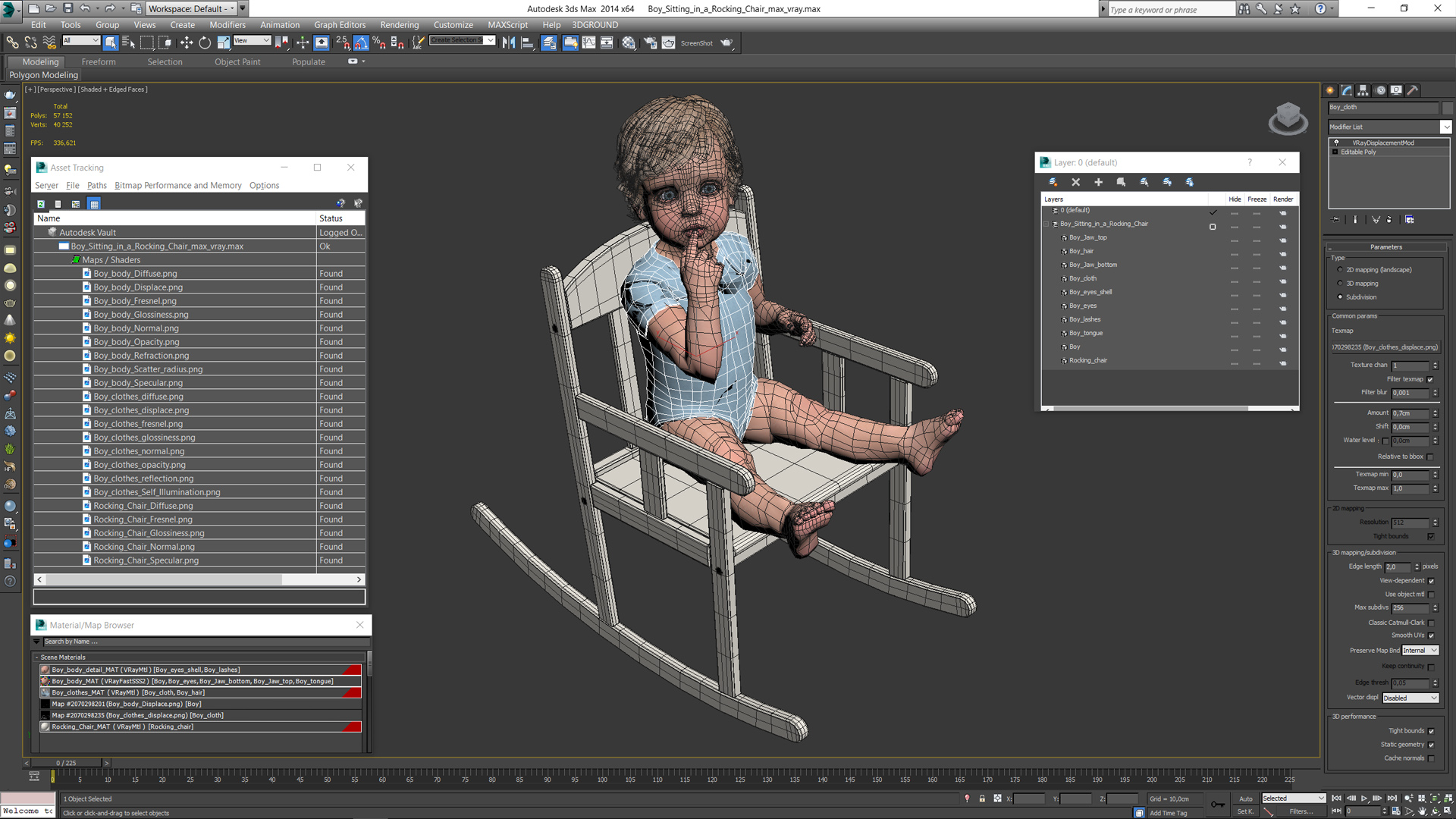Toggle the View-dependent checkbox
The height and width of the screenshot is (819, 1456).
(1431, 581)
